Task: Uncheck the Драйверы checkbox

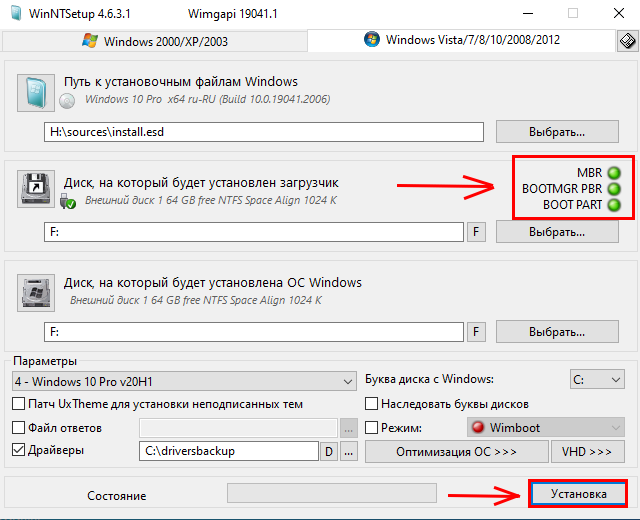Action: point(18,450)
